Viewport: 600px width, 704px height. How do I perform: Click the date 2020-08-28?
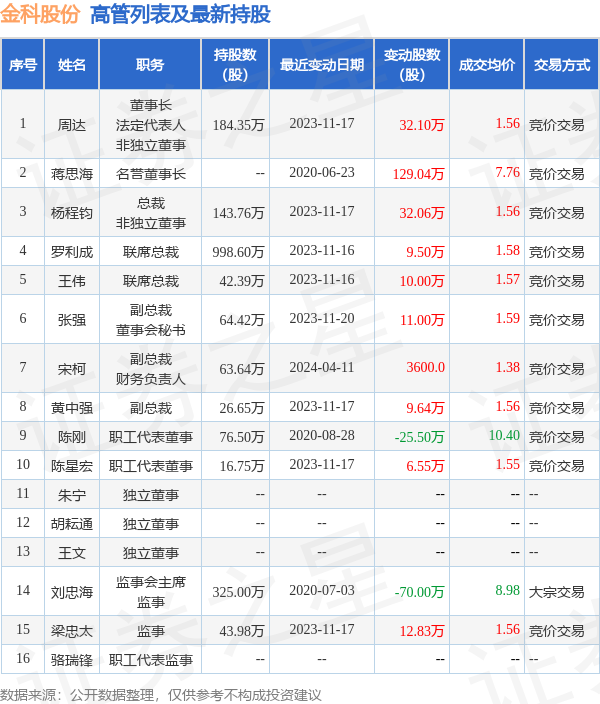coord(322,435)
